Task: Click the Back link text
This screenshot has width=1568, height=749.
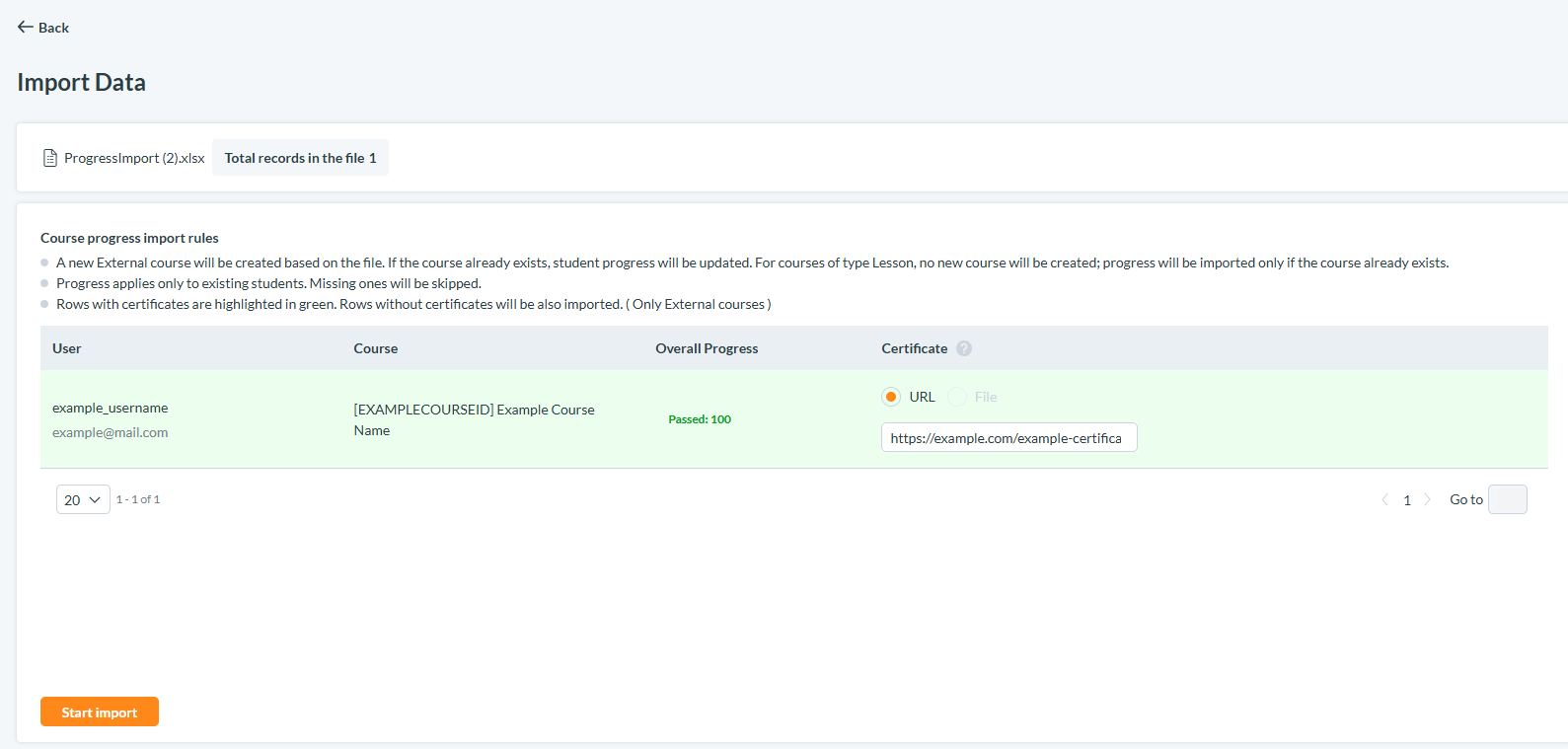Action: click(53, 28)
